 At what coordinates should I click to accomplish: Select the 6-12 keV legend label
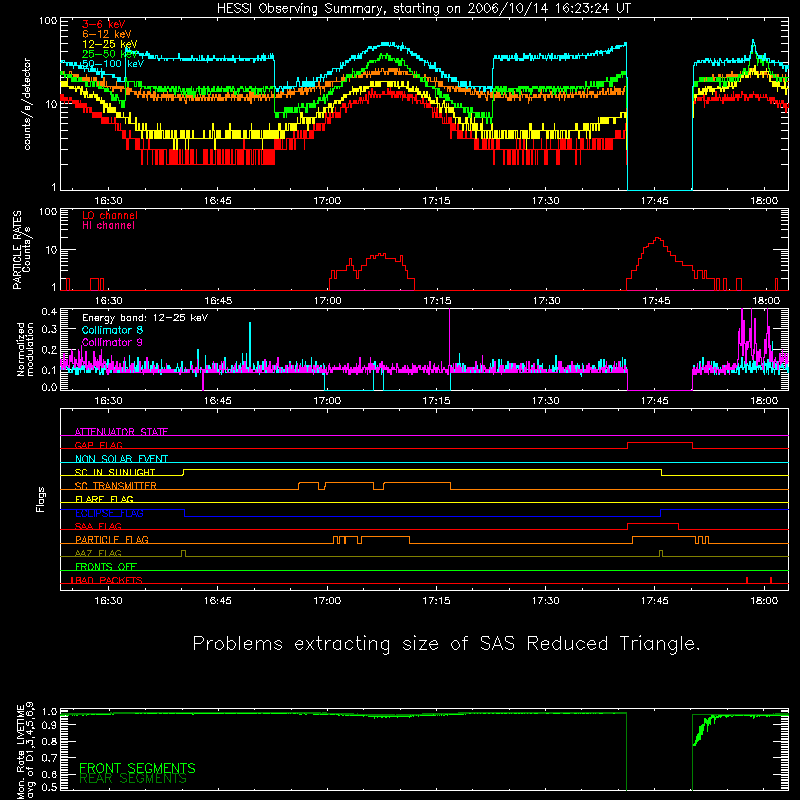[107, 34]
